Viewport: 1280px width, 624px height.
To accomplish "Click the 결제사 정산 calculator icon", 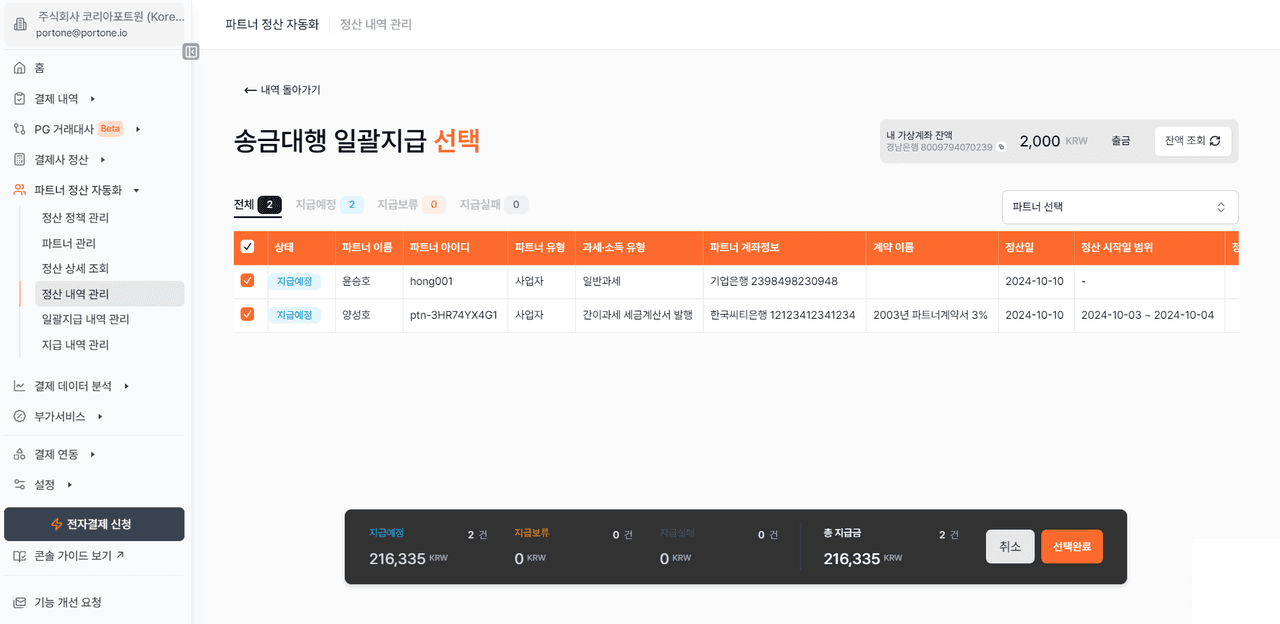I will pos(19,160).
